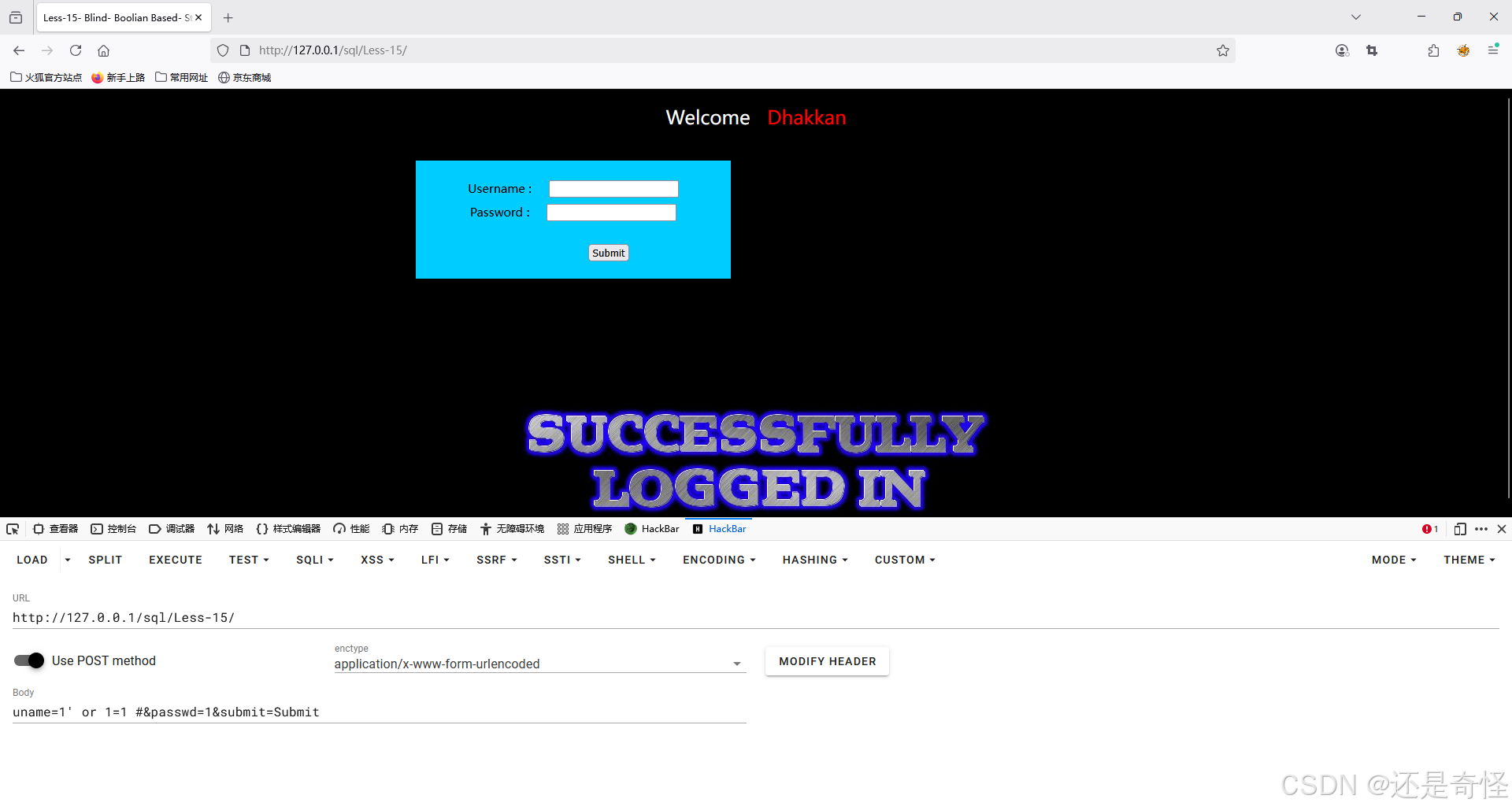Viewport: 1512px width, 810px height.
Task: Open the 新手上路 bookmark
Action: 119,77
